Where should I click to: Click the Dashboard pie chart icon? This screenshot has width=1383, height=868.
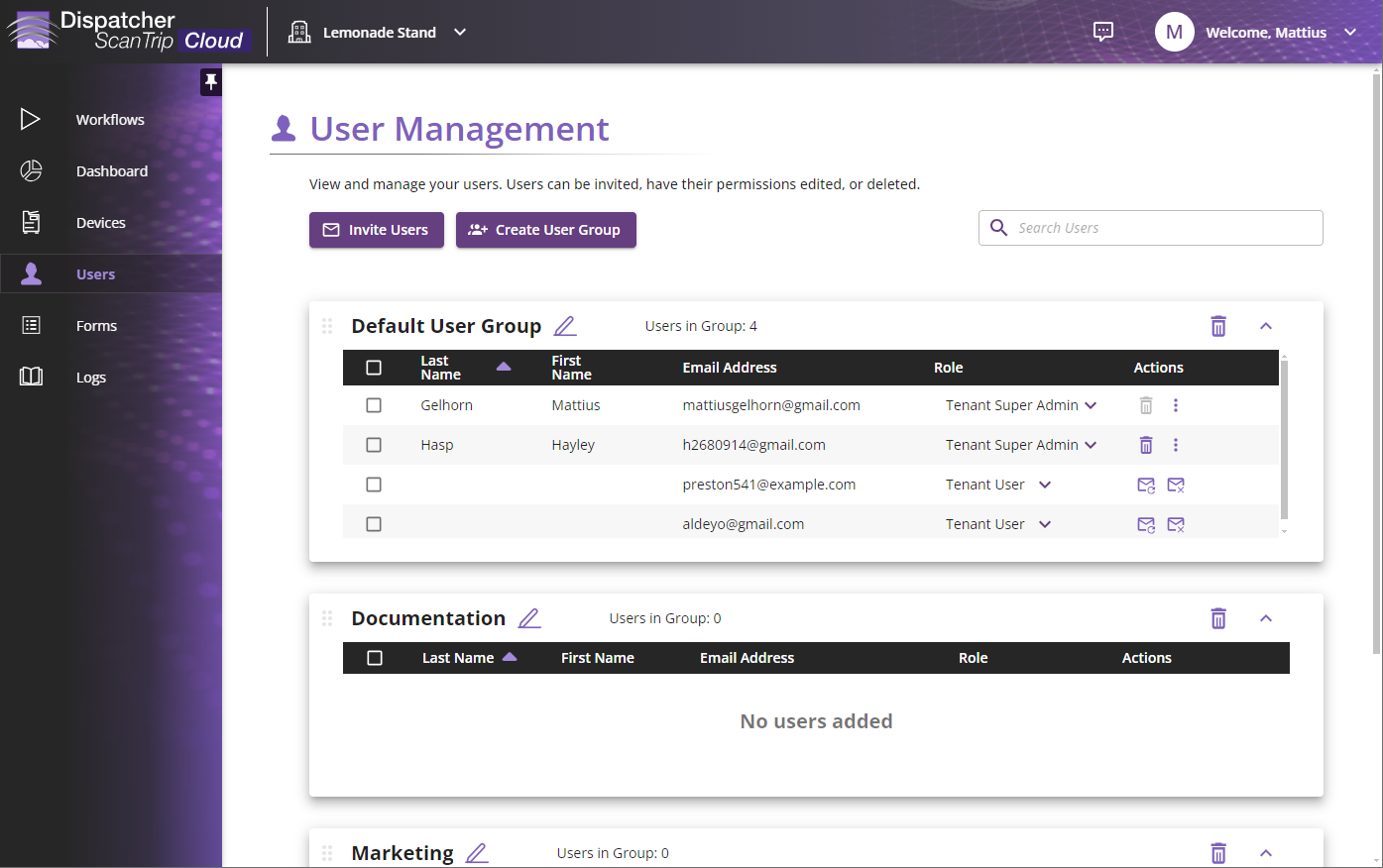31,170
